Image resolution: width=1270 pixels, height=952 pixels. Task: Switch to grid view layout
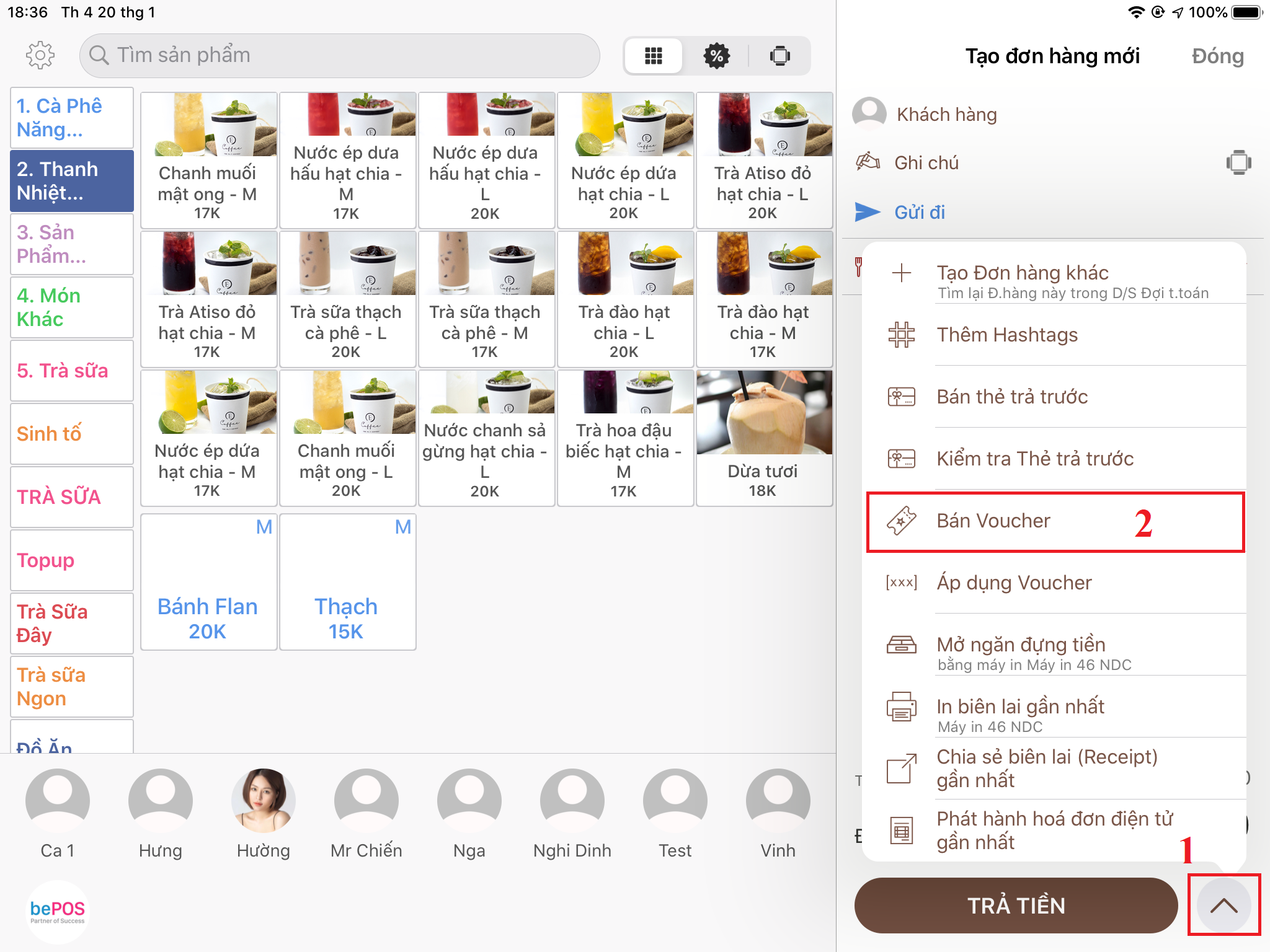click(x=653, y=56)
